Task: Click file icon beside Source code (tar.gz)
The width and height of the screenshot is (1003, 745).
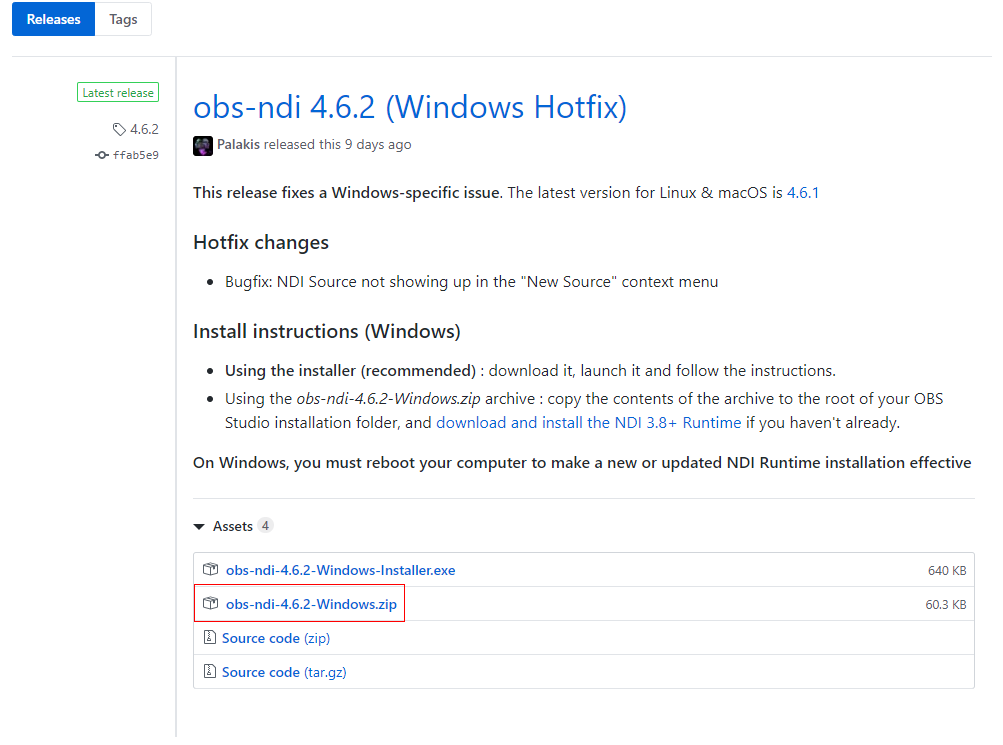Action: pyautogui.click(x=209, y=671)
